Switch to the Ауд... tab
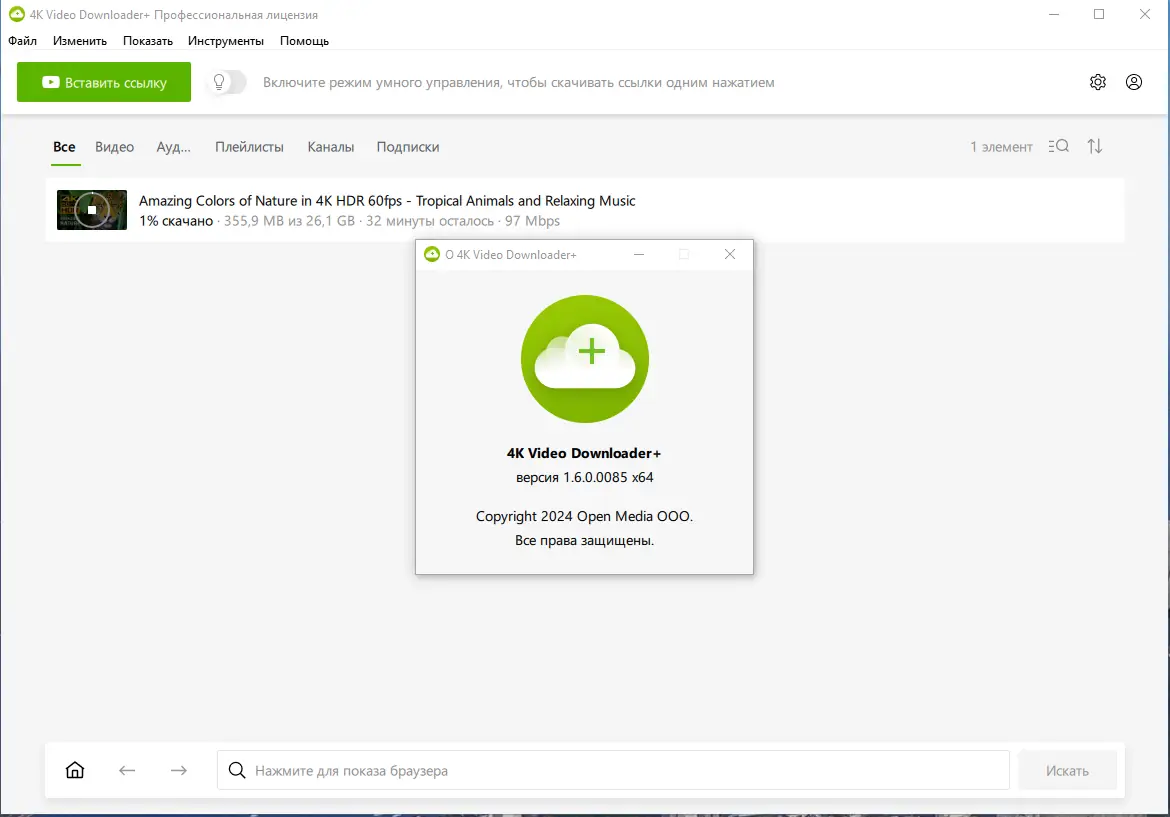1170x817 pixels. (x=173, y=147)
